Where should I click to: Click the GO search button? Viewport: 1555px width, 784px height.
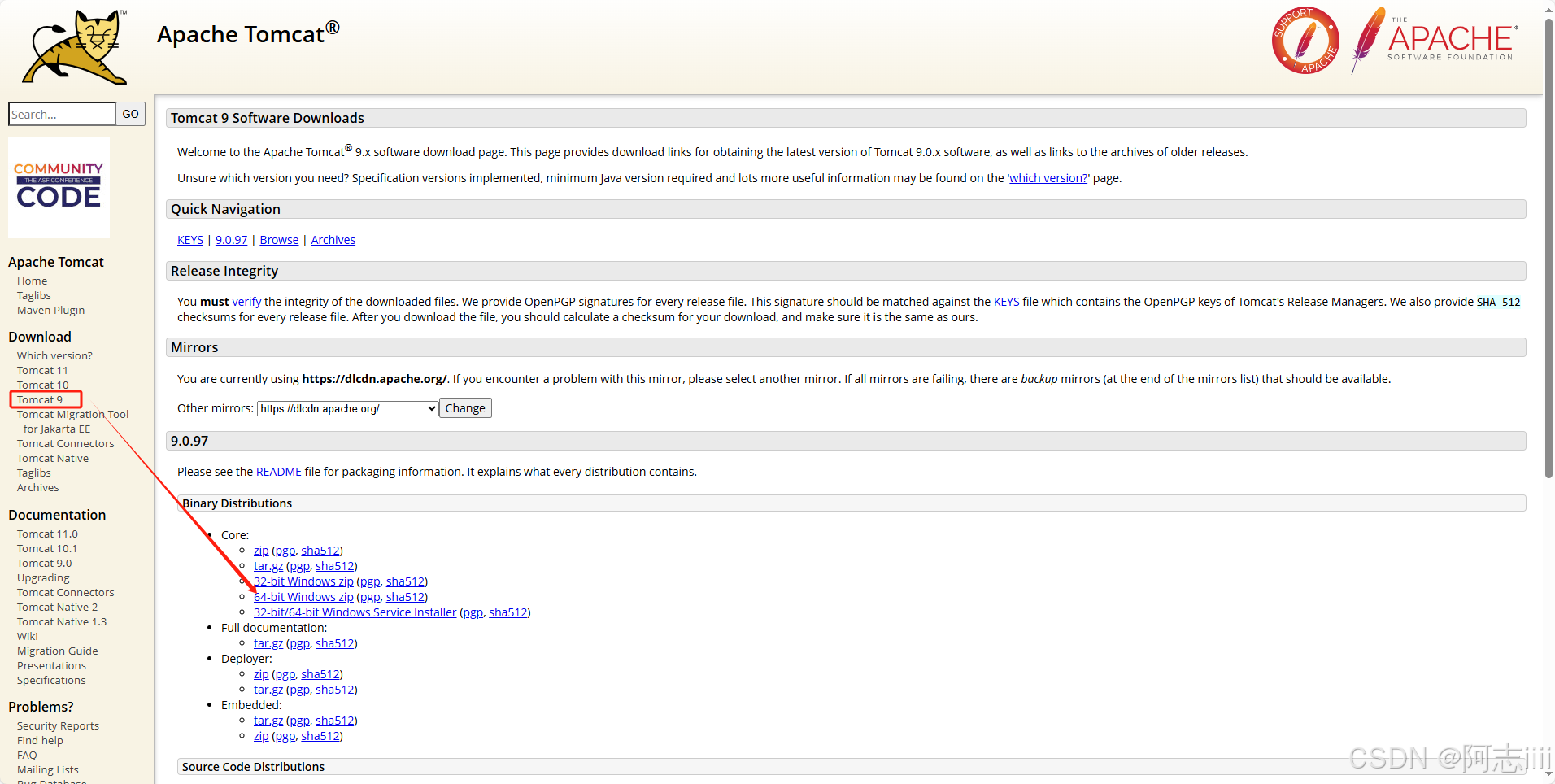[x=130, y=114]
